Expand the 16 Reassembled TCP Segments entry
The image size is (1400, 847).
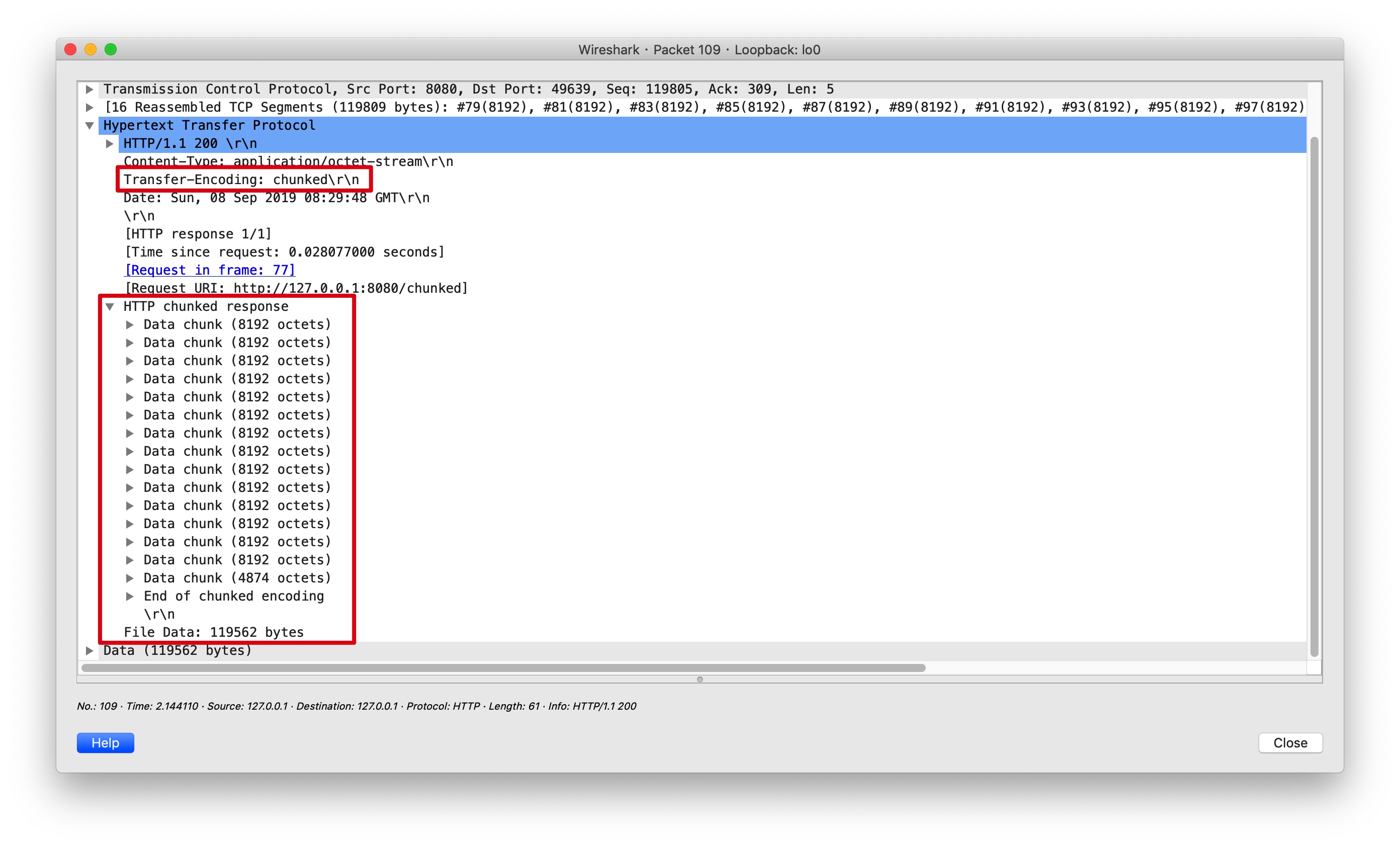point(89,107)
